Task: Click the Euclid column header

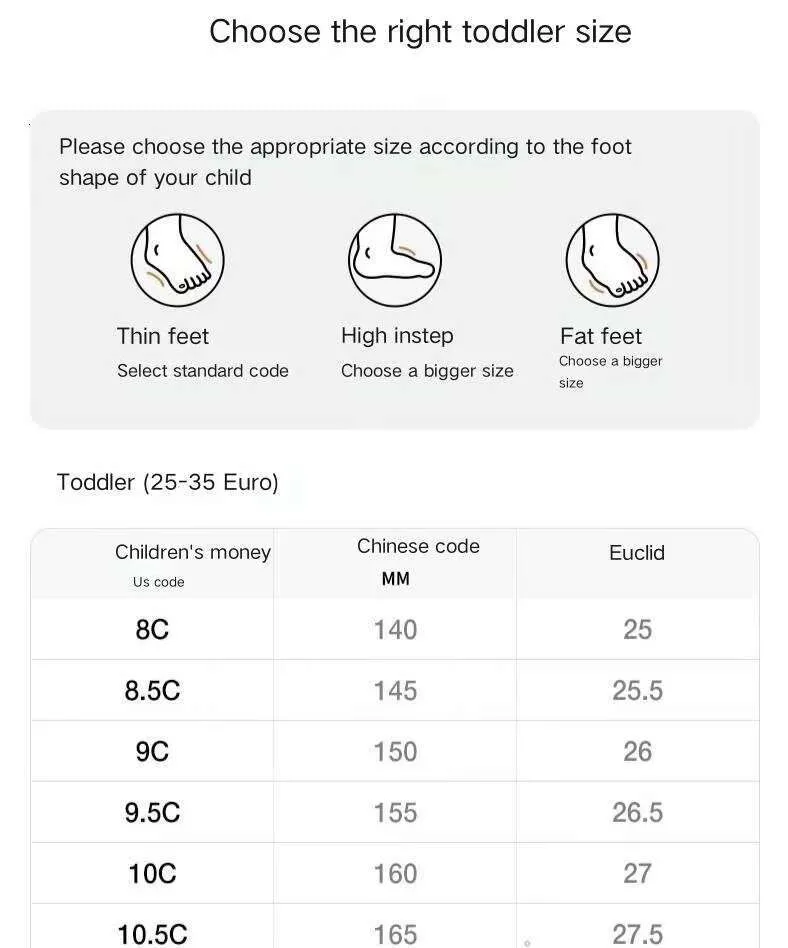Action: [x=637, y=553]
